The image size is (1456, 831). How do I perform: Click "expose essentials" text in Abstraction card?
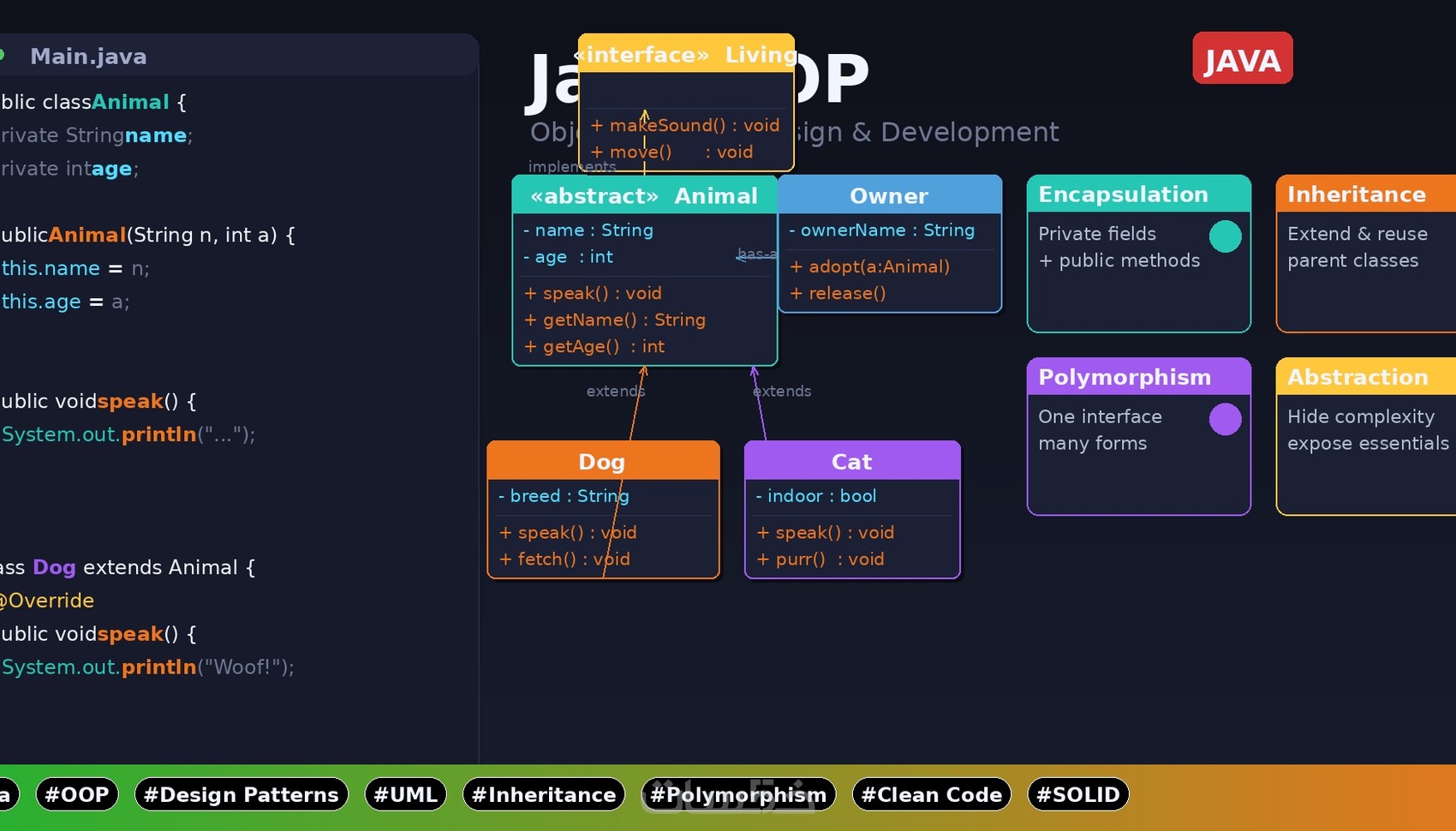click(1369, 443)
